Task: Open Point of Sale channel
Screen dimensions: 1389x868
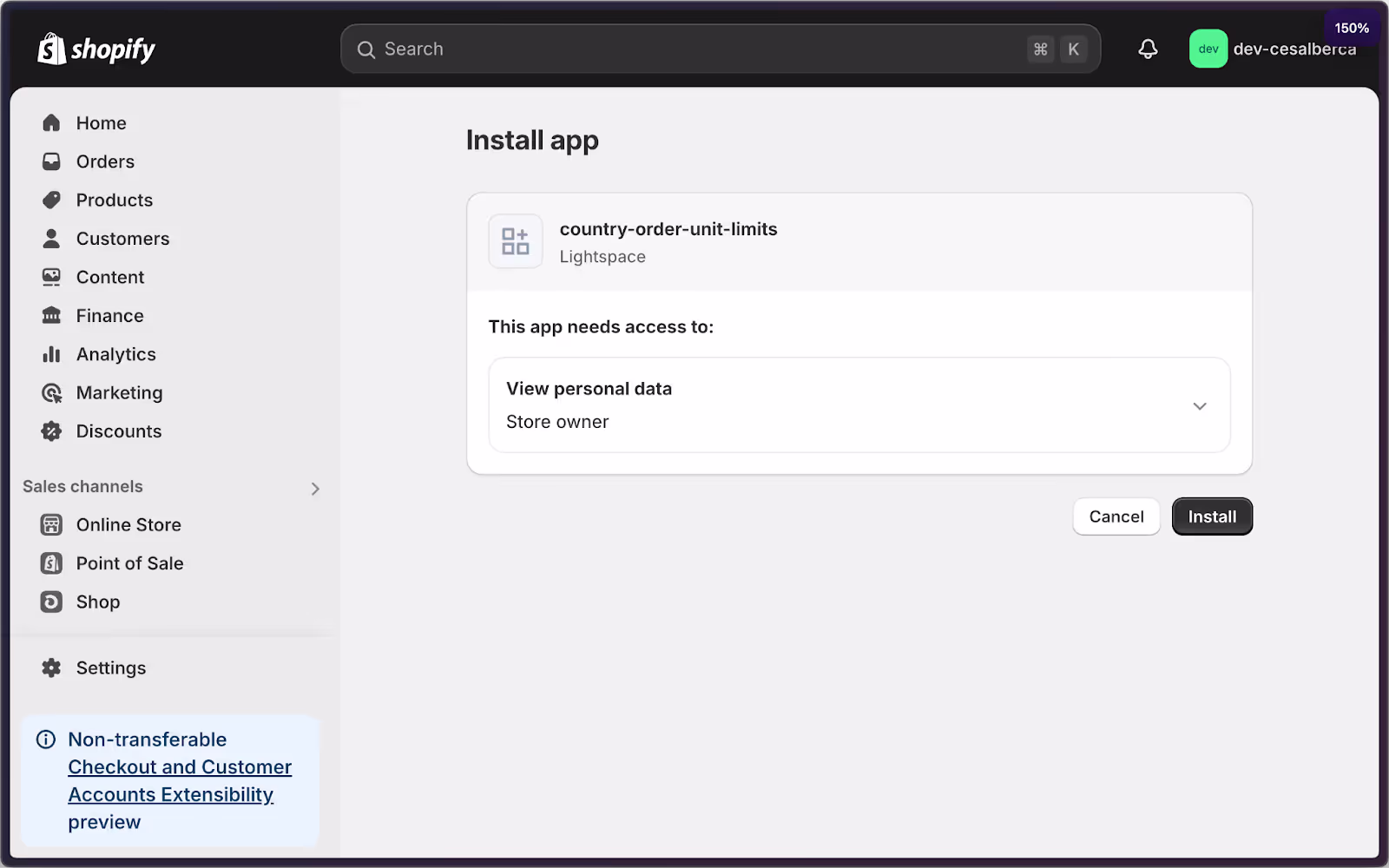Action: [x=129, y=563]
